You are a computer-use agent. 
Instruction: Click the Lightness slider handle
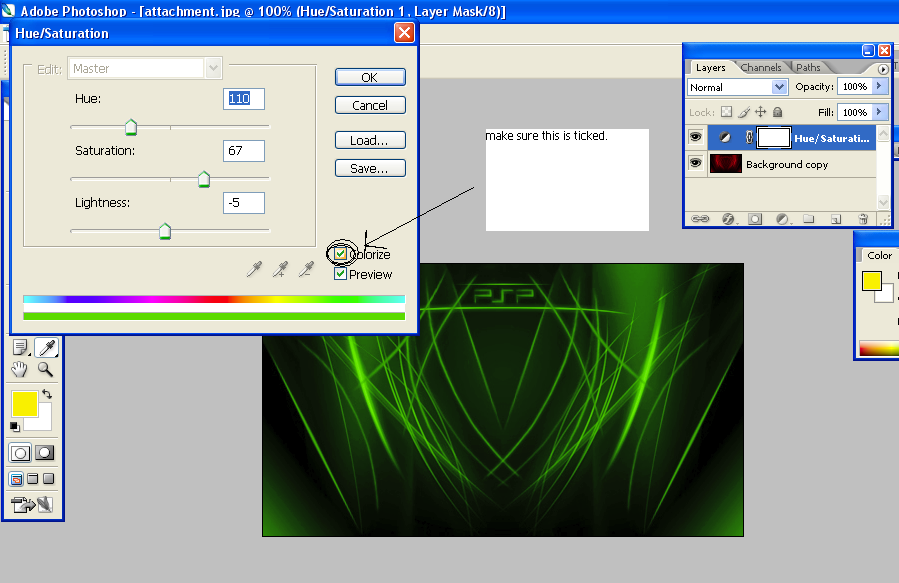[165, 232]
